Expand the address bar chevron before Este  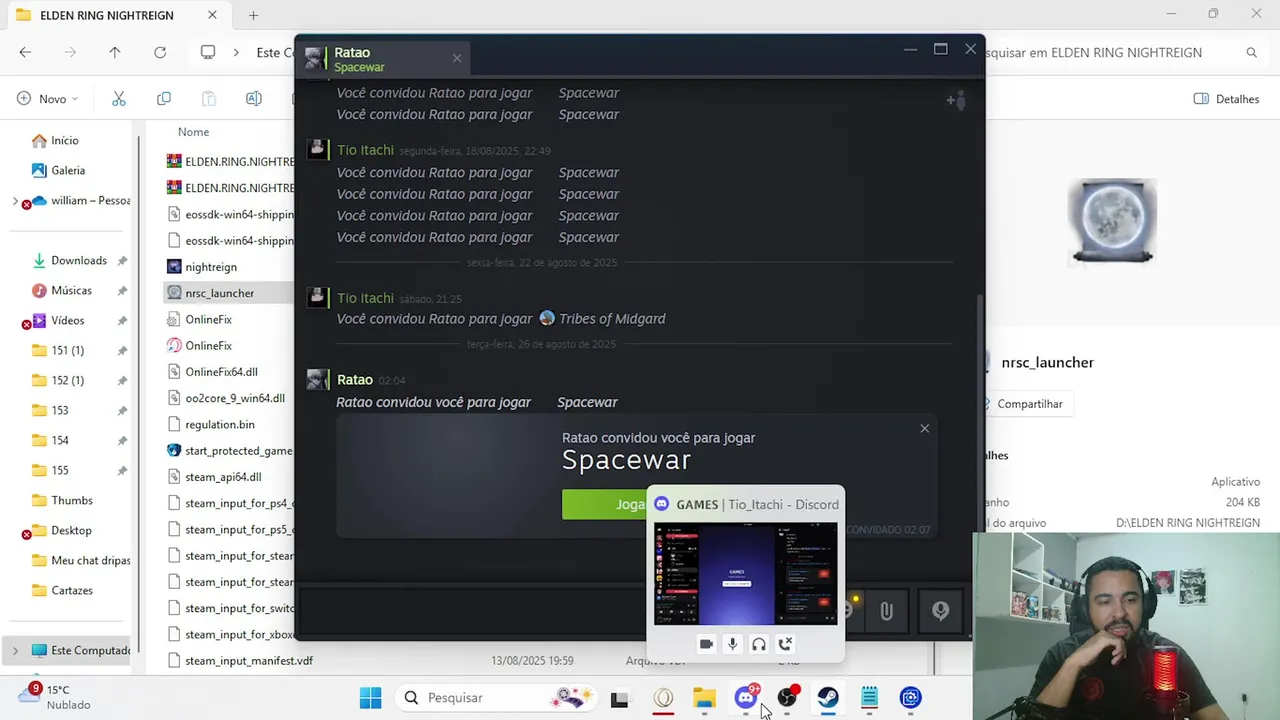[x=236, y=52]
